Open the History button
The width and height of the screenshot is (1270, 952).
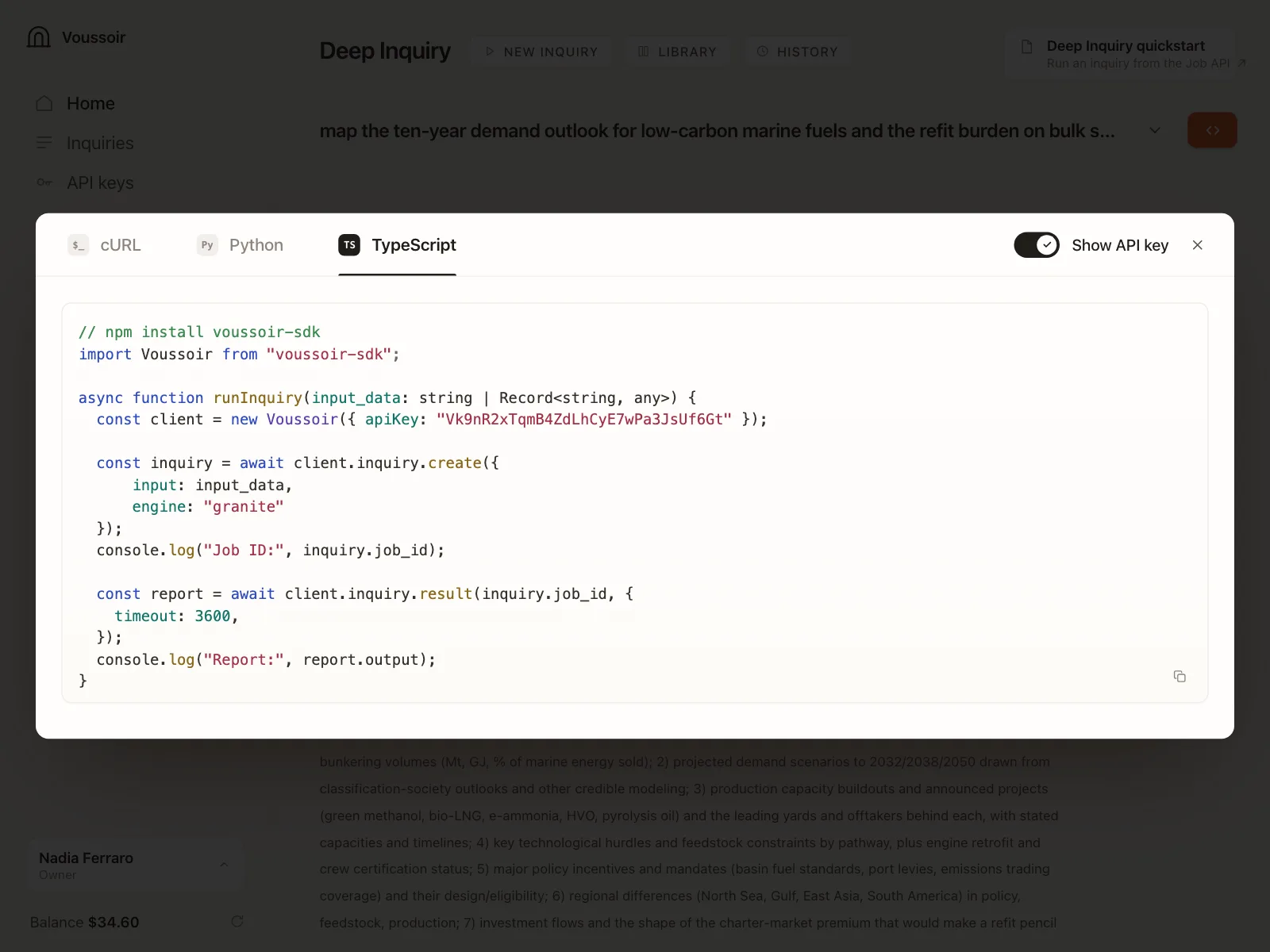(x=797, y=52)
